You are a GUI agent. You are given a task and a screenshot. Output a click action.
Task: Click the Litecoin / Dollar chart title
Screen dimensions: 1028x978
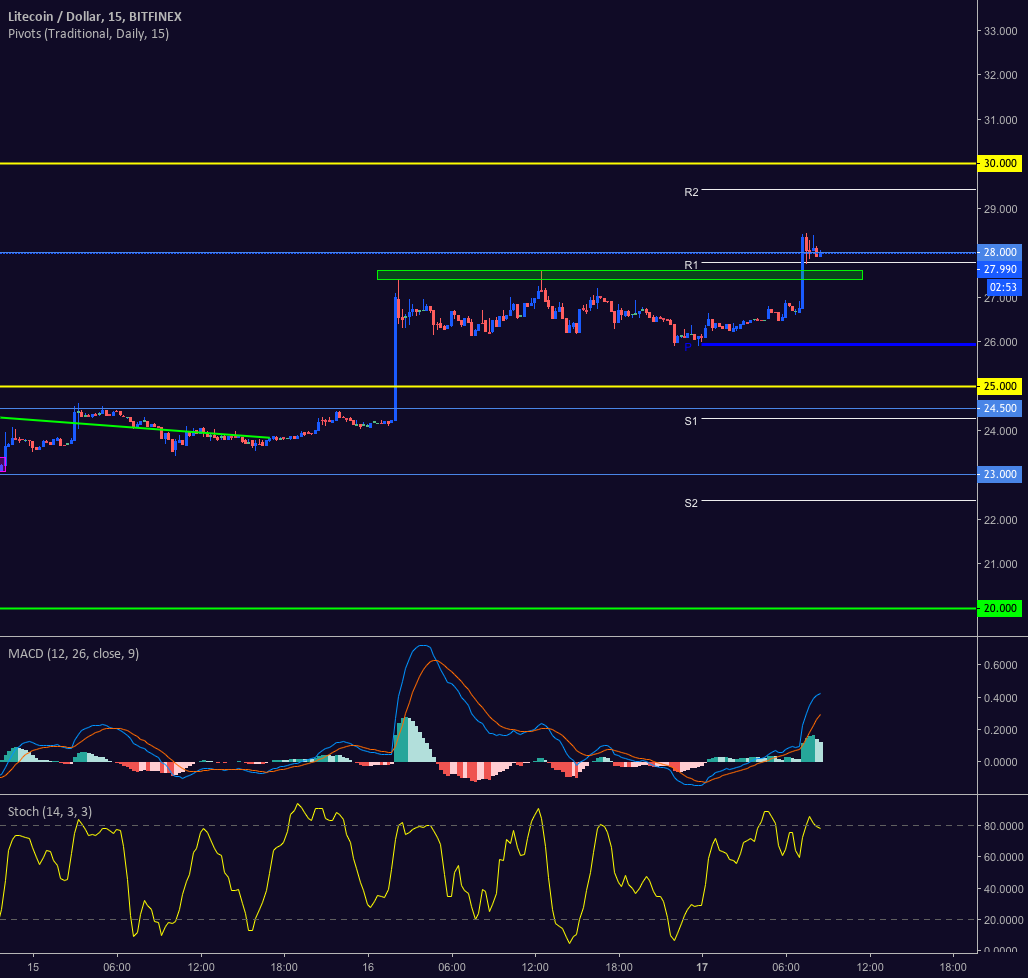(94, 16)
